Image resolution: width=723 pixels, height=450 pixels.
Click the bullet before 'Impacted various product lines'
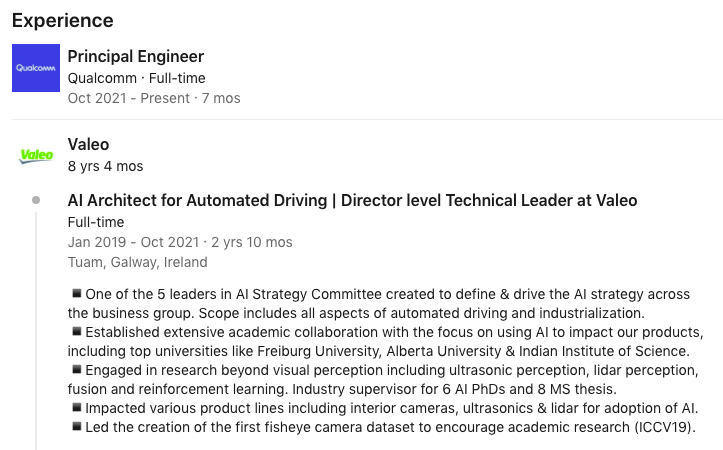point(77,407)
